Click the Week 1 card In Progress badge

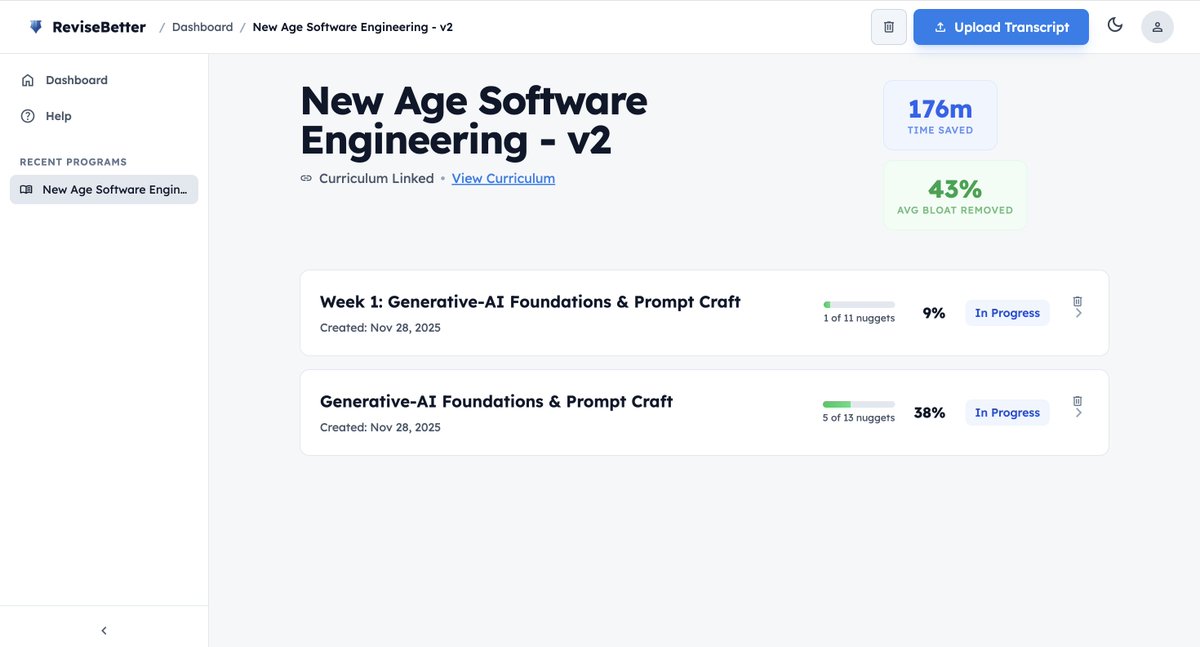coord(1007,313)
